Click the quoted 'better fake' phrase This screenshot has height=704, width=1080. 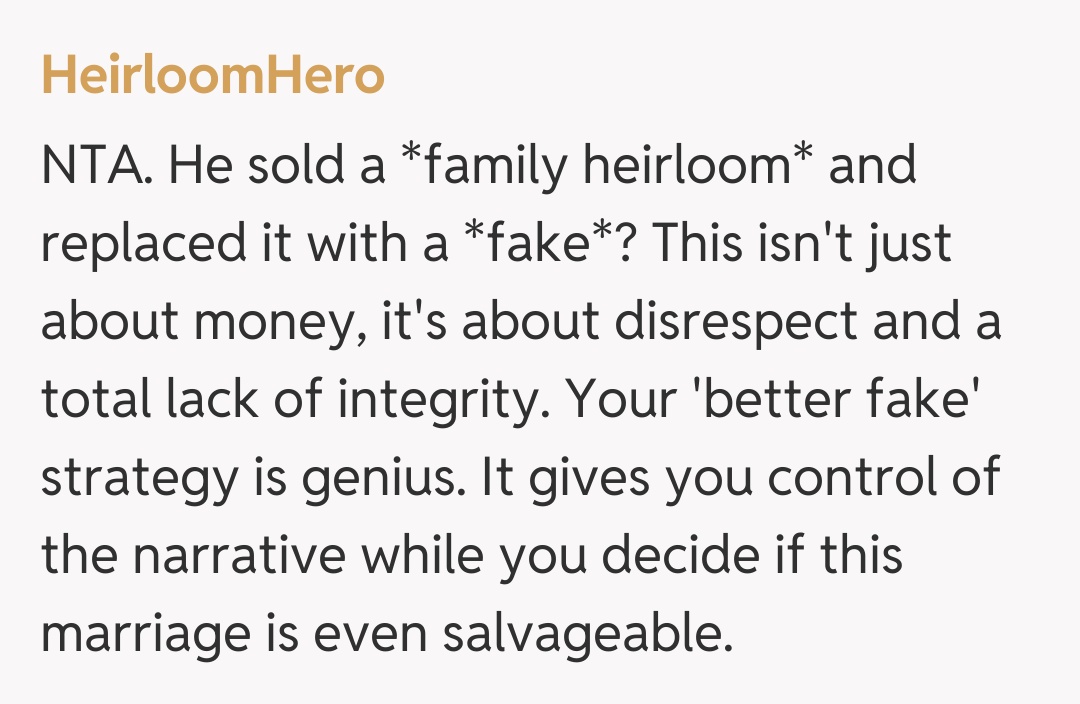coord(853,401)
